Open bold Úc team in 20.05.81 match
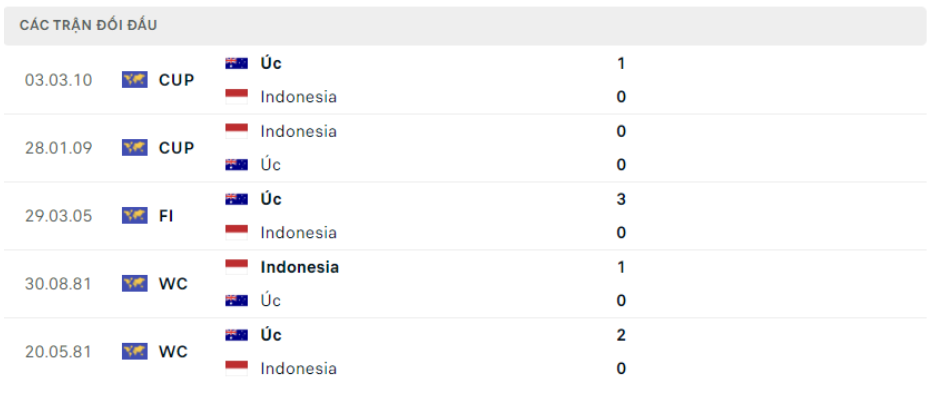 271,335
